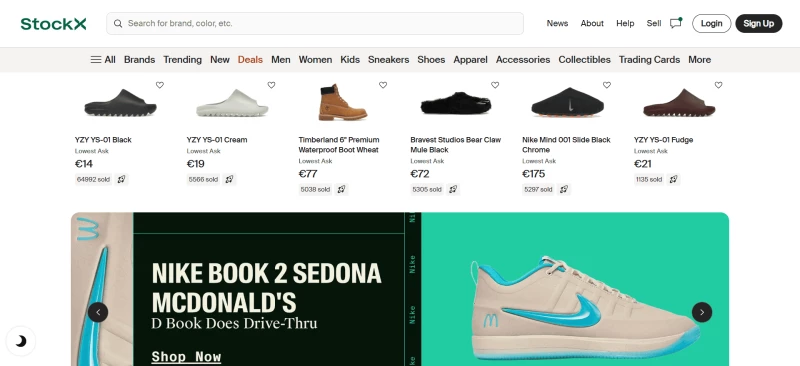Open the Timberland boot product image
800x366 pixels.
pyautogui.click(x=342, y=102)
